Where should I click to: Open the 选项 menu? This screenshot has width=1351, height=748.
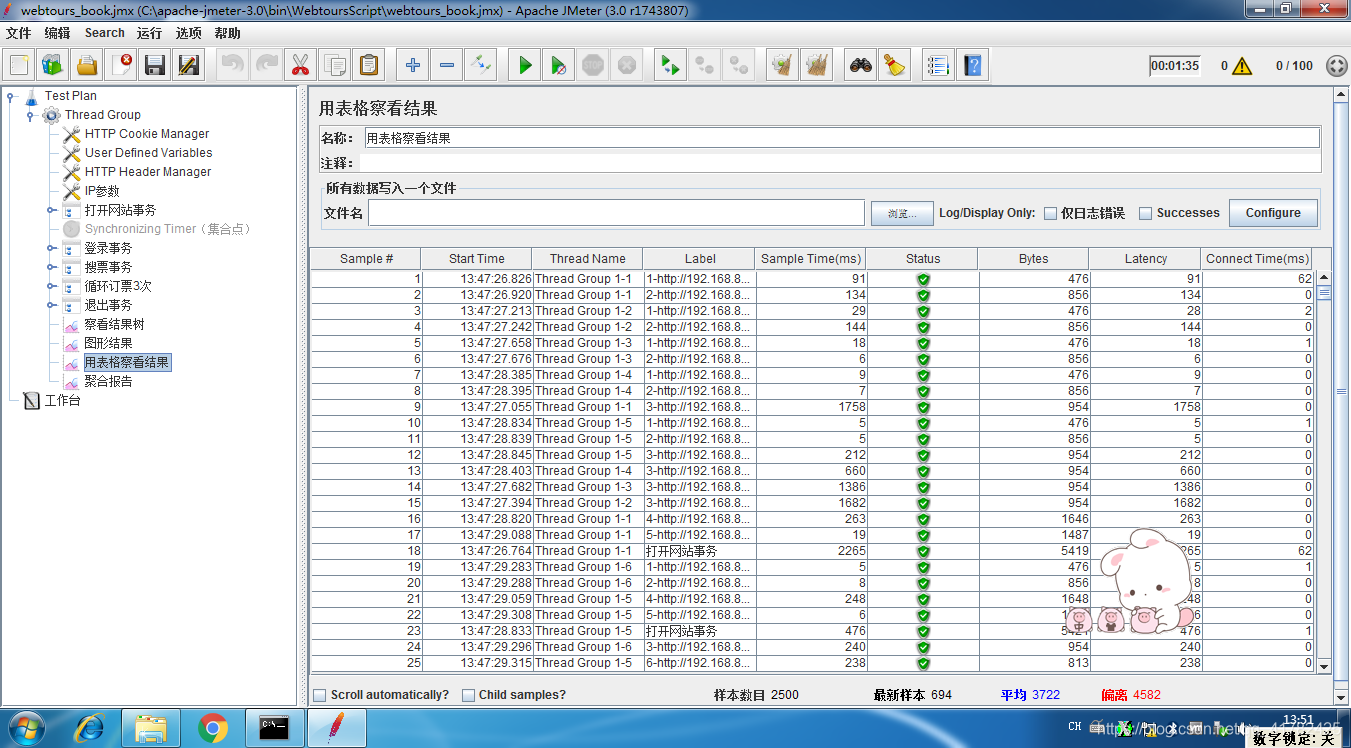tap(188, 33)
